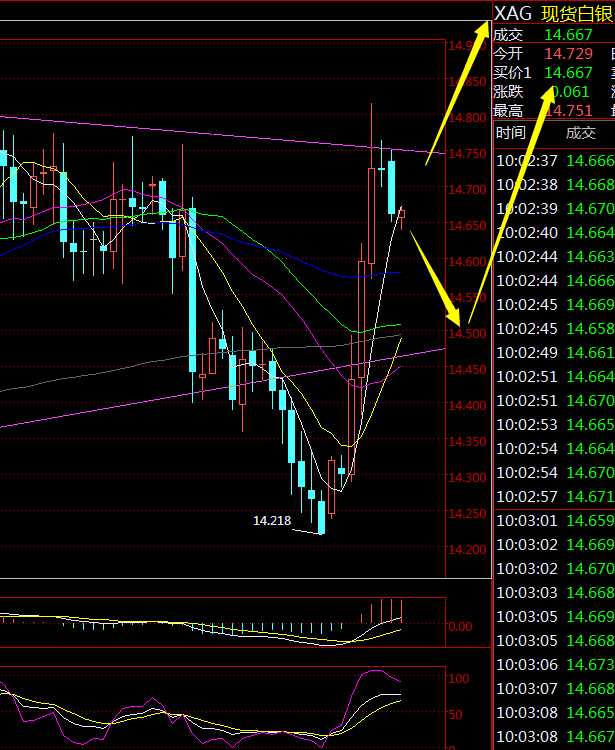The height and width of the screenshot is (750, 615).
Task: Select the tick row at 10:03:07
Action: [555, 688]
